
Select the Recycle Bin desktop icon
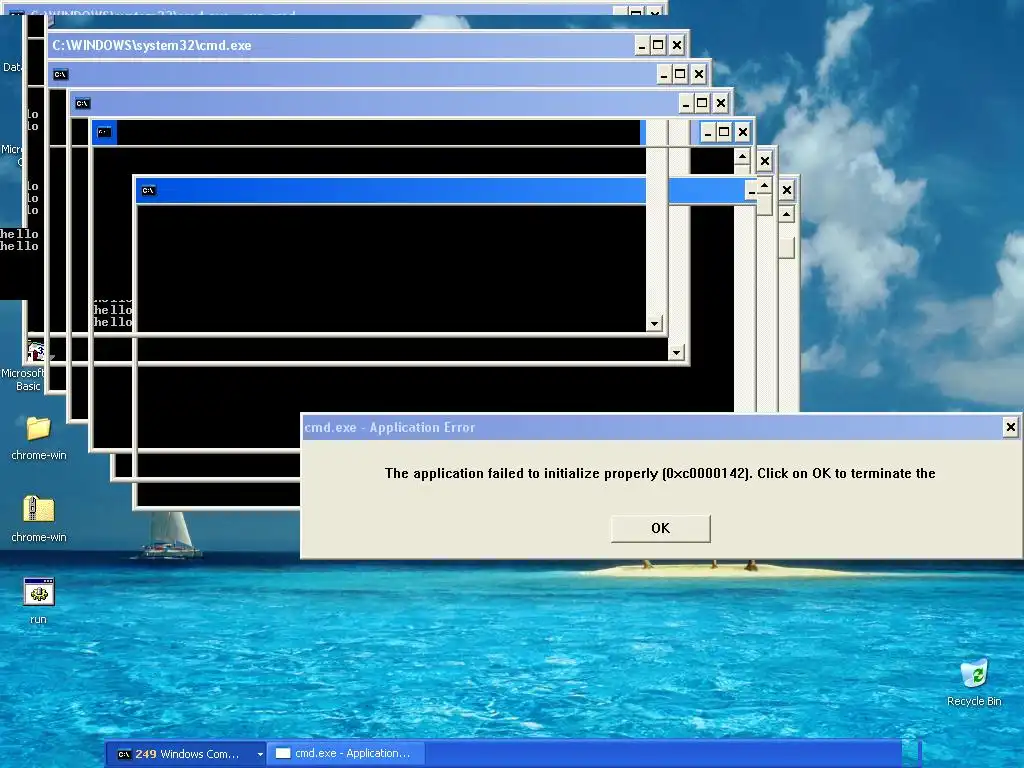tap(974, 674)
